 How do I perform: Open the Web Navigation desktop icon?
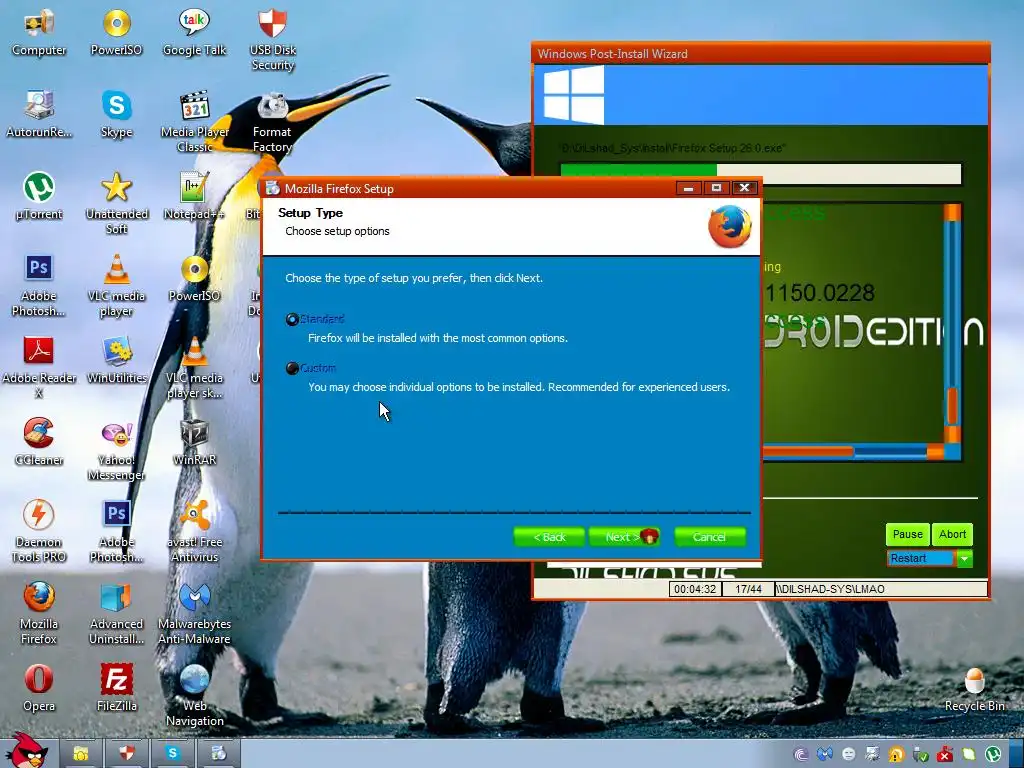click(x=194, y=696)
